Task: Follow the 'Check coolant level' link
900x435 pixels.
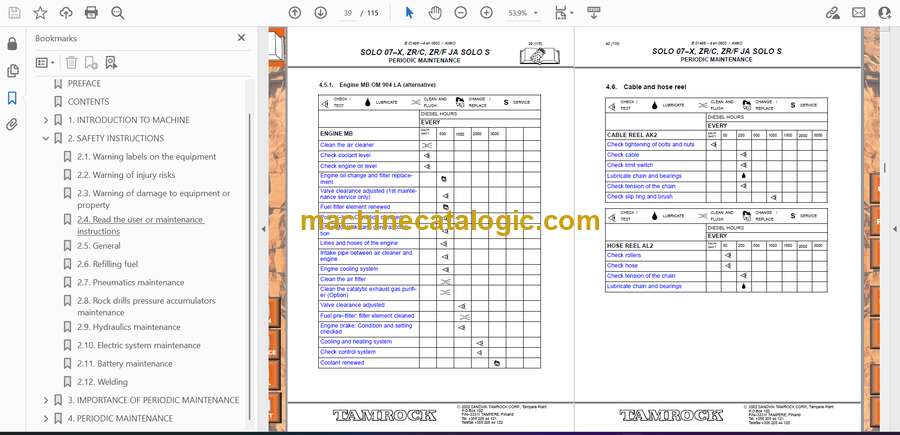Action: [x=346, y=156]
